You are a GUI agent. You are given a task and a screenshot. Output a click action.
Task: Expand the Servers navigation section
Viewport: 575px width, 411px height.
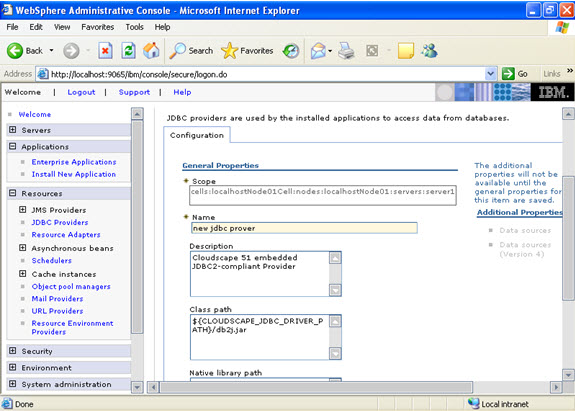tap(12, 130)
